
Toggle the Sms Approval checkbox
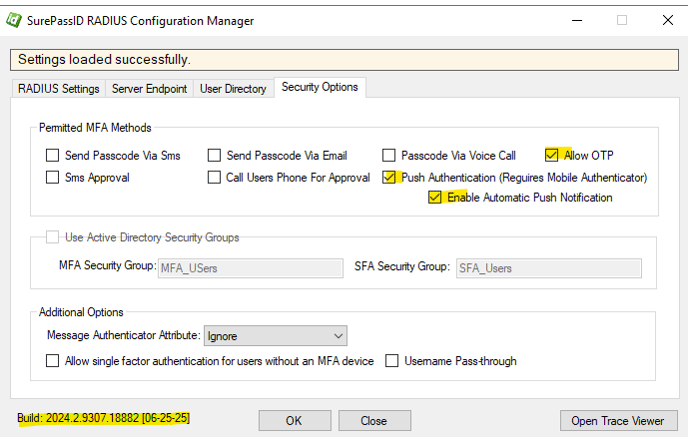[52, 177]
